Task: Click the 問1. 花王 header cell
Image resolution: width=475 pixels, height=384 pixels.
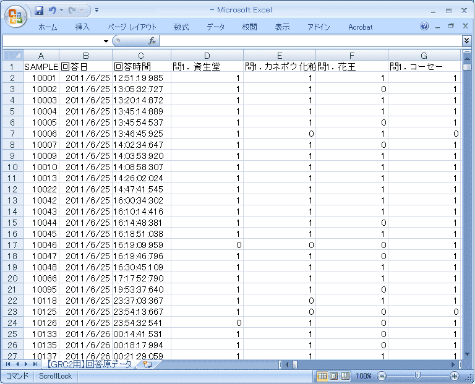Action: coord(352,67)
